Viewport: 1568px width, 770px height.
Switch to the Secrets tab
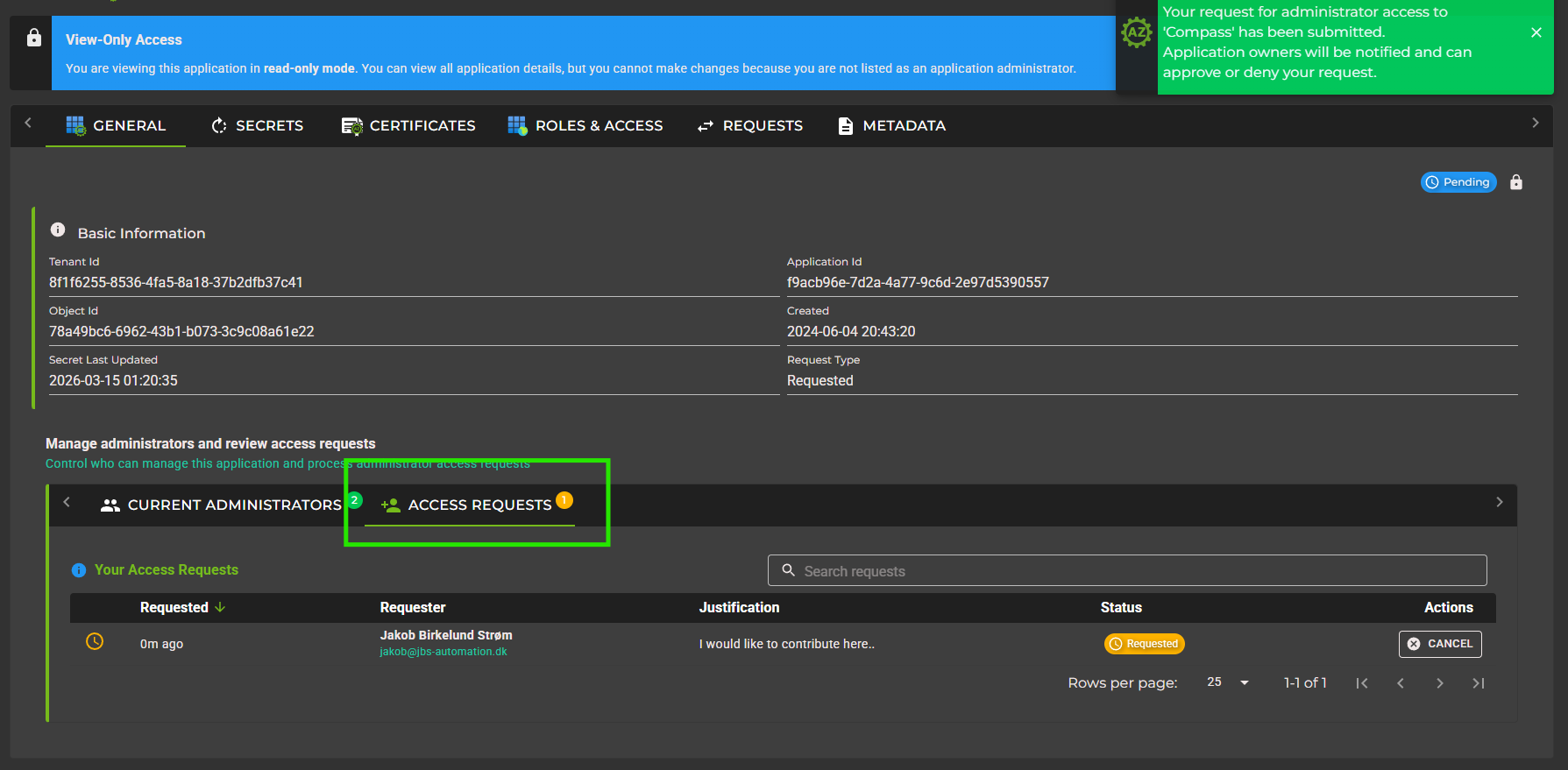pos(257,125)
